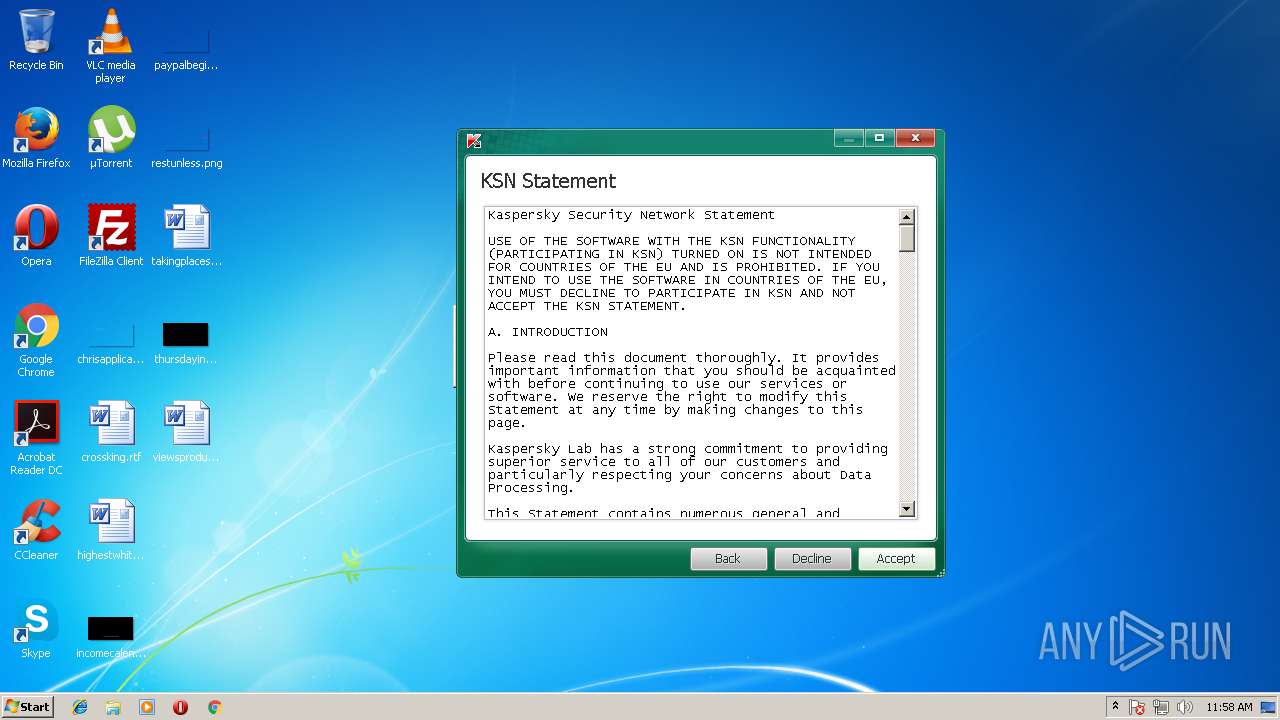Image resolution: width=1280 pixels, height=720 pixels.
Task: Open the Recycle Bin desktop icon
Action: [x=36, y=40]
